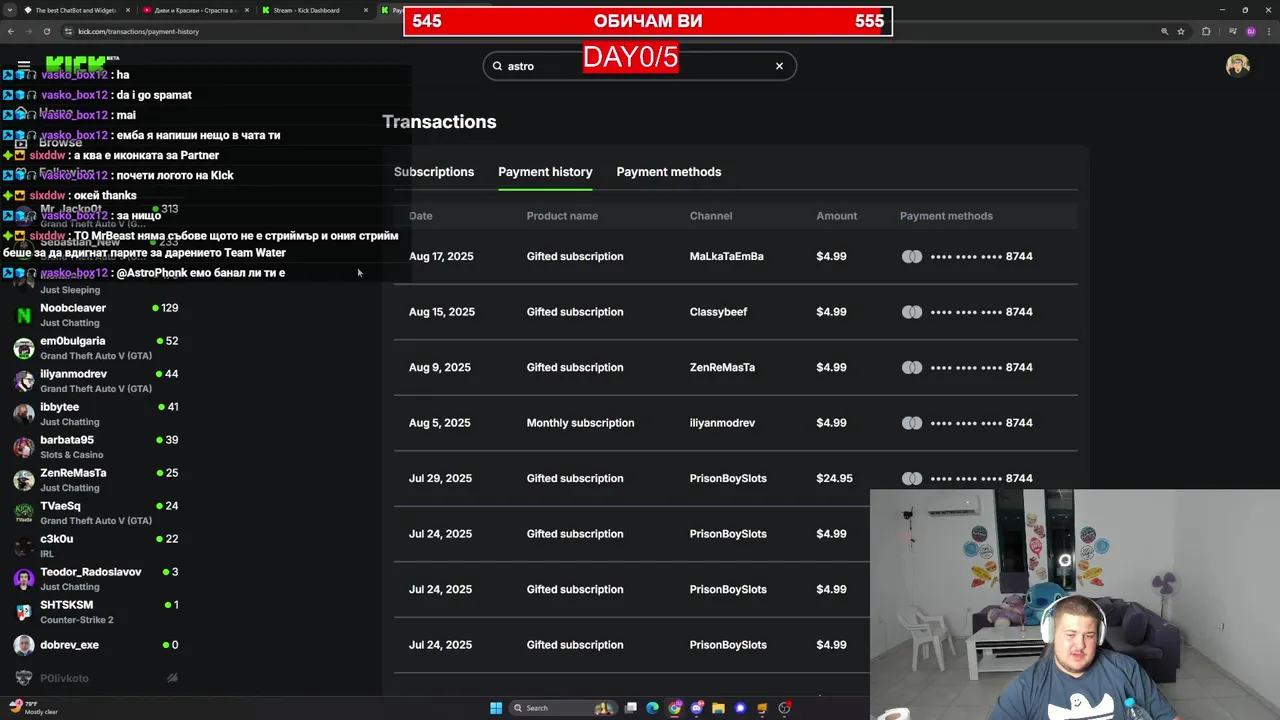This screenshot has width=1280, height=720.
Task: Toggle the Kick hamburger sidebar menu
Action: coord(24,66)
